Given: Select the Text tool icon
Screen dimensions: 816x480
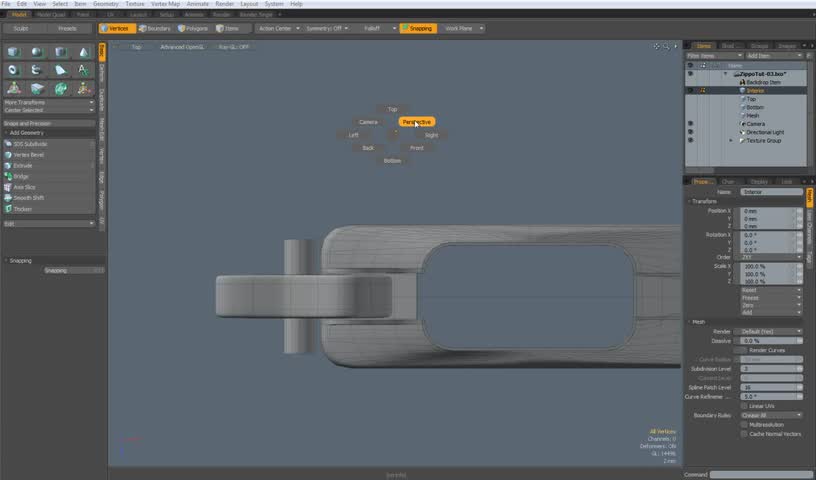Looking at the screenshot, I should pyautogui.click(x=83, y=70).
